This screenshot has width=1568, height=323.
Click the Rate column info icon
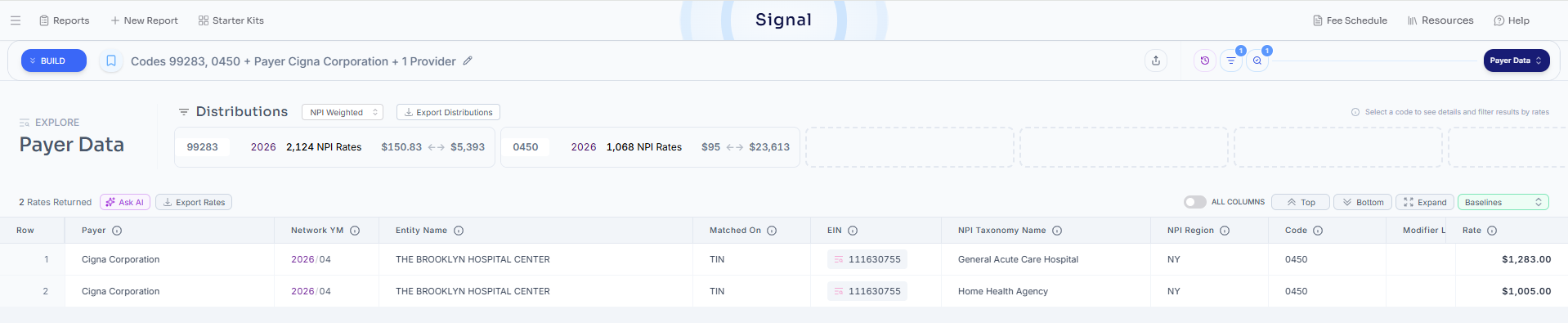[1492, 231]
